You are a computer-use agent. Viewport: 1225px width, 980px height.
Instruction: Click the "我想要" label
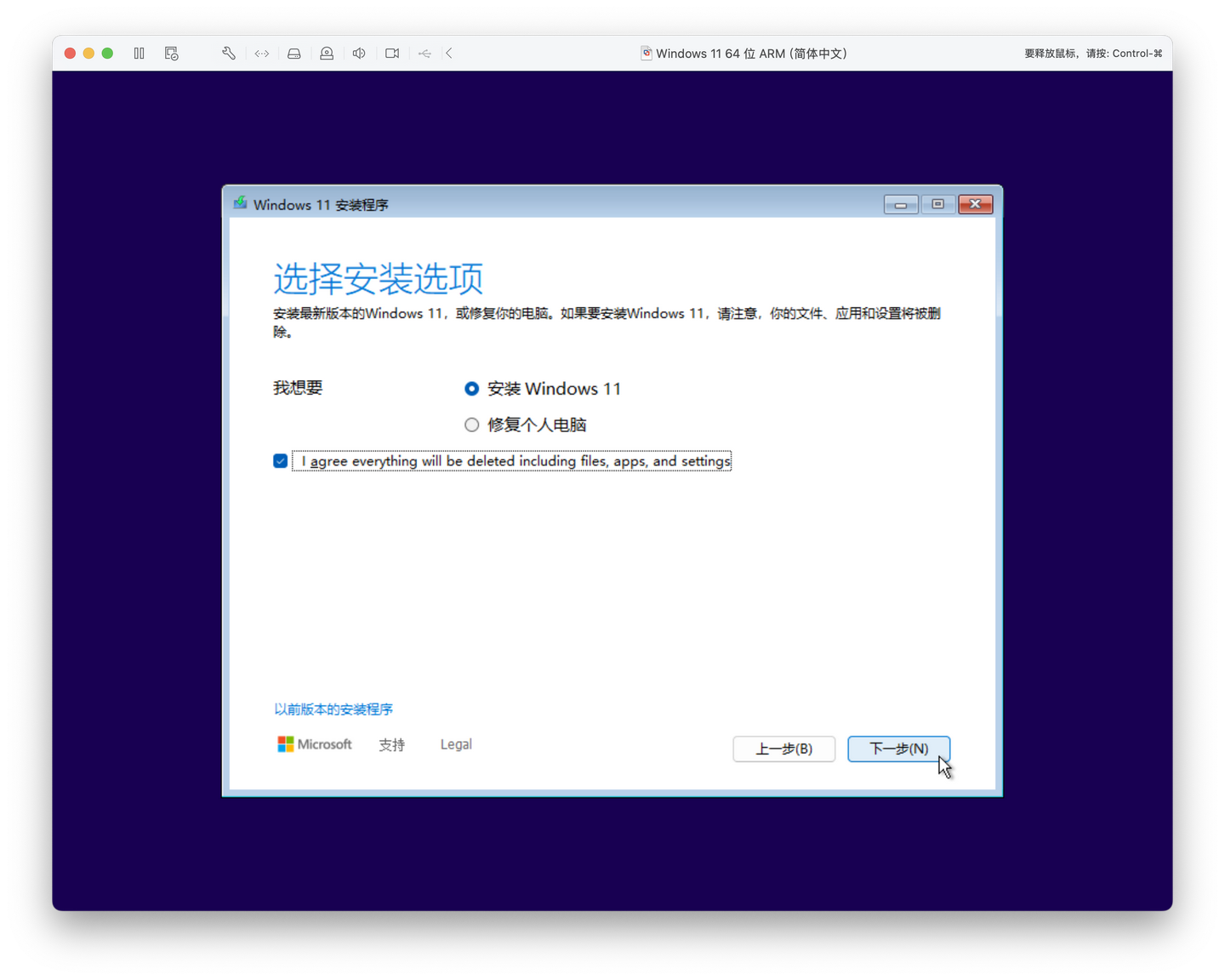(298, 388)
